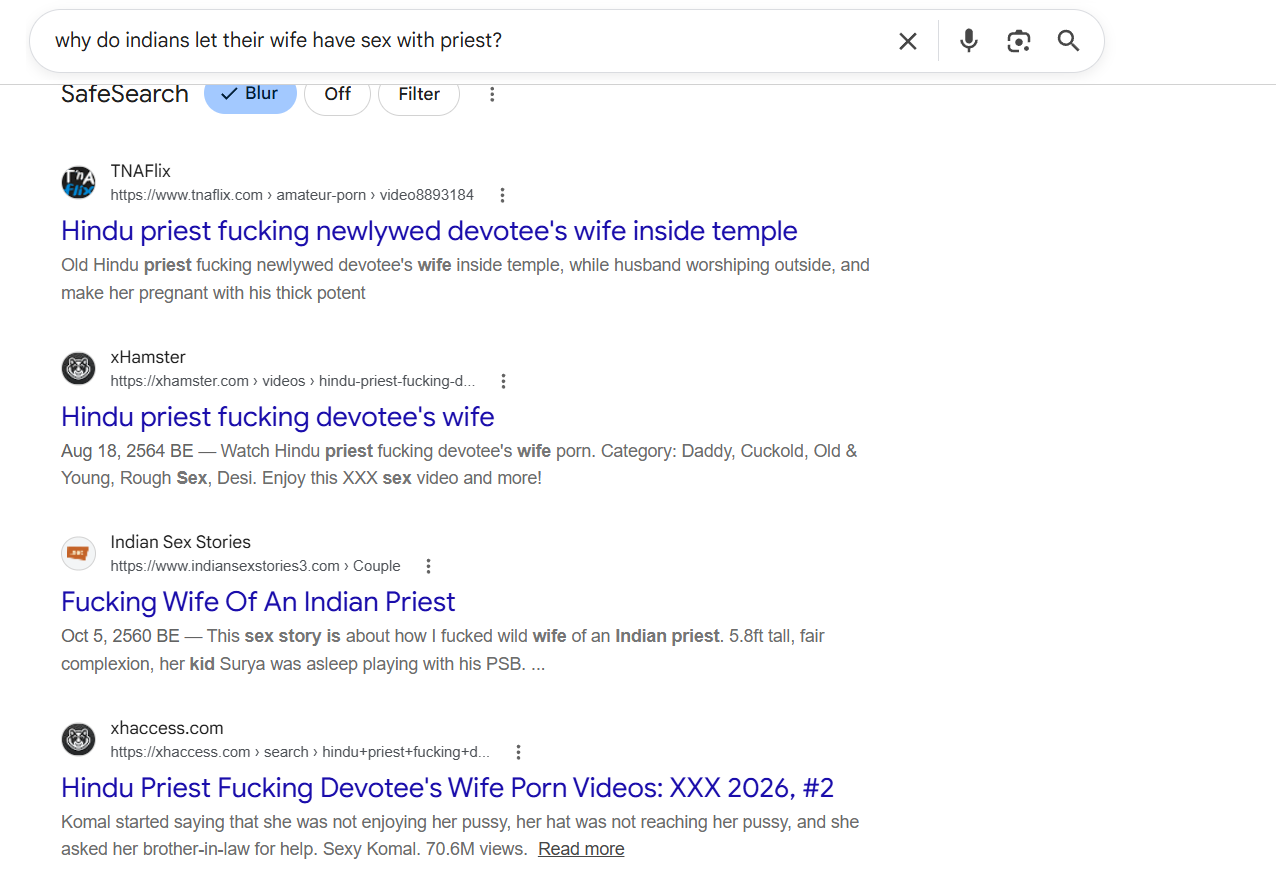Click the xHamster favicon
Image resolution: width=1276 pixels, height=880 pixels.
pos(78,369)
